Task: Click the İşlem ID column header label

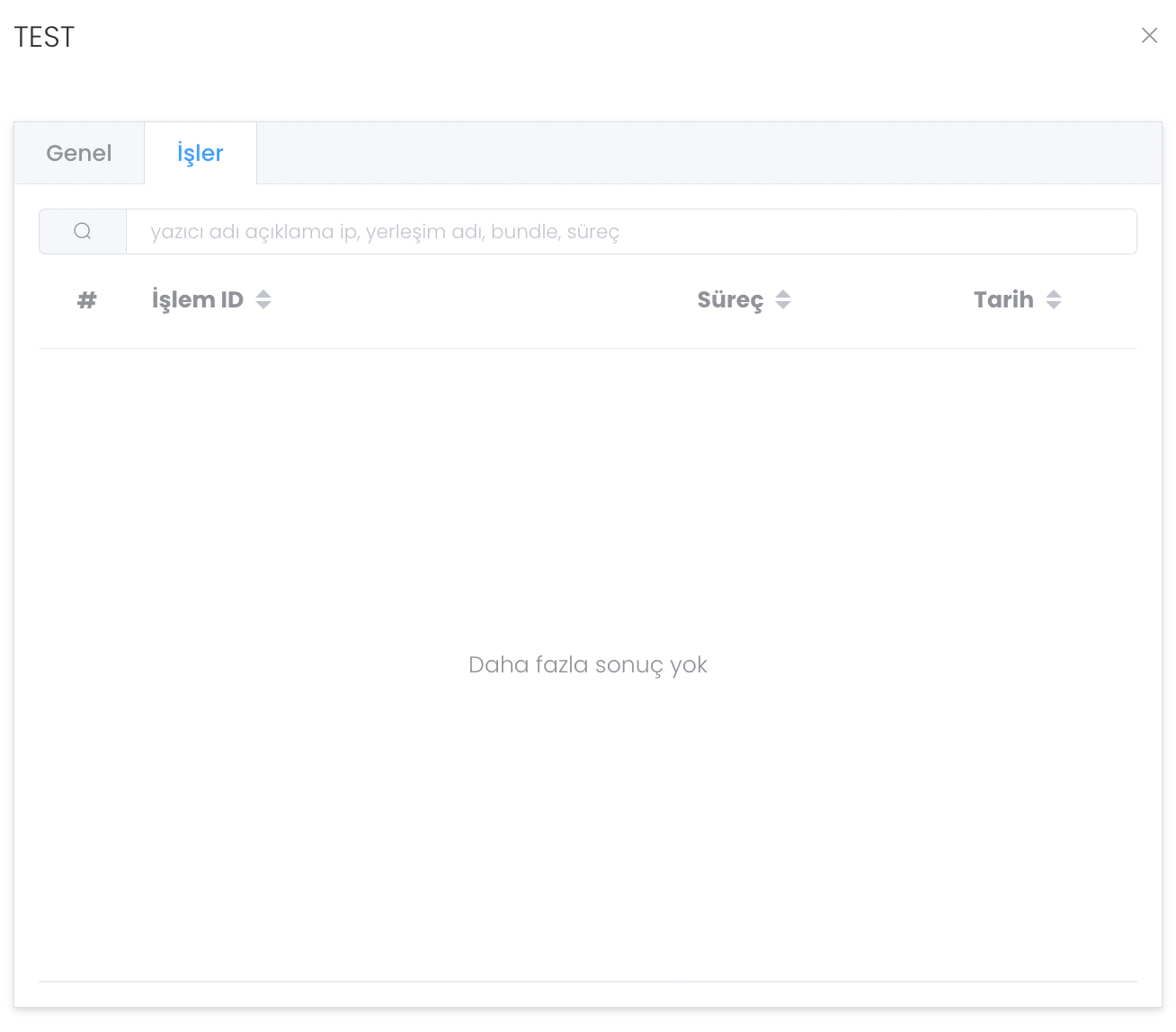Action: (x=198, y=300)
